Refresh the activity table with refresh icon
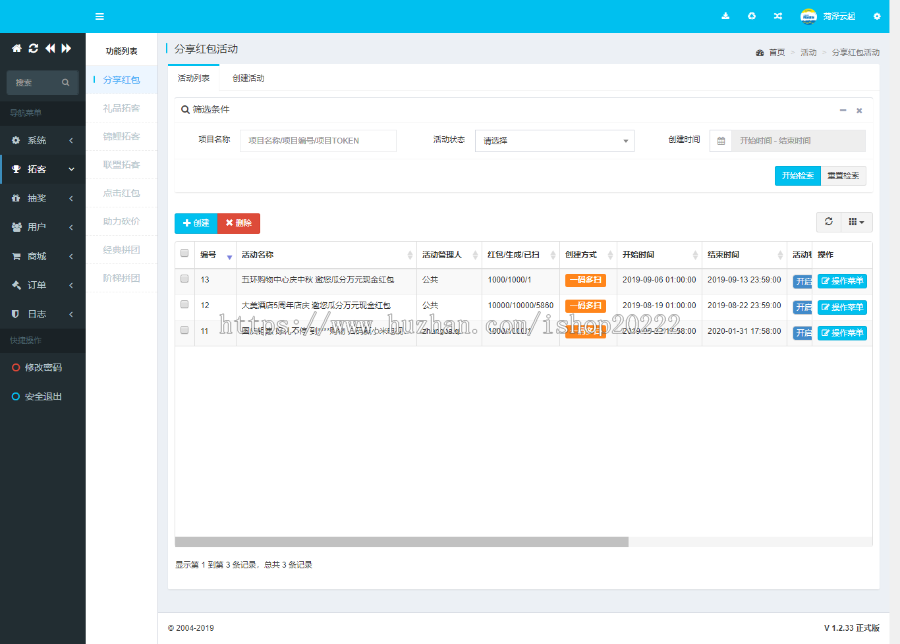 click(828, 222)
